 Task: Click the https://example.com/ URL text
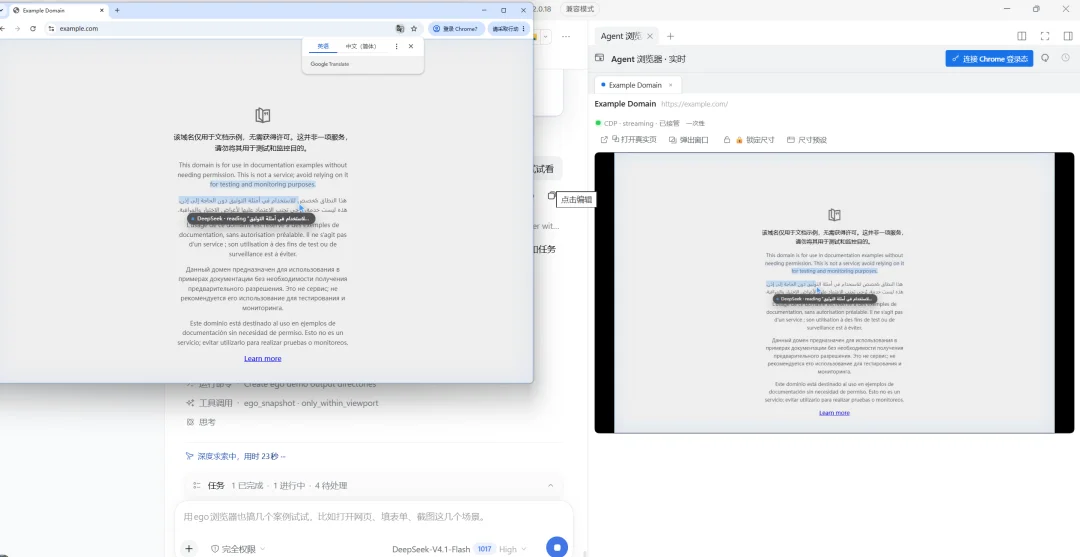(x=694, y=104)
